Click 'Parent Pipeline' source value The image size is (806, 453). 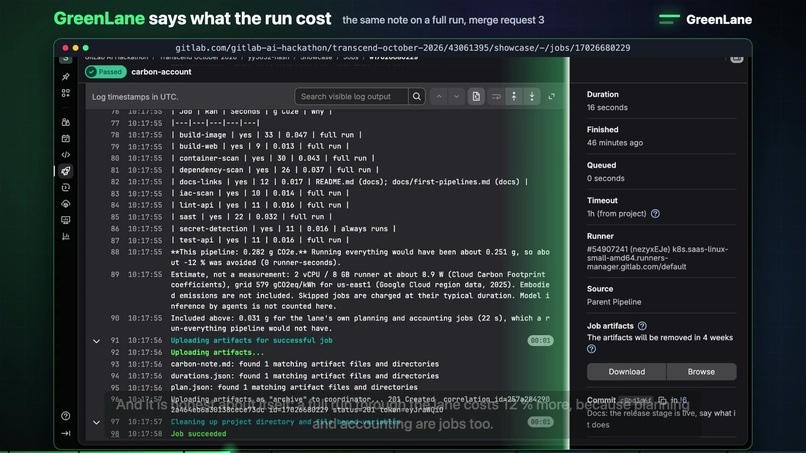614,302
